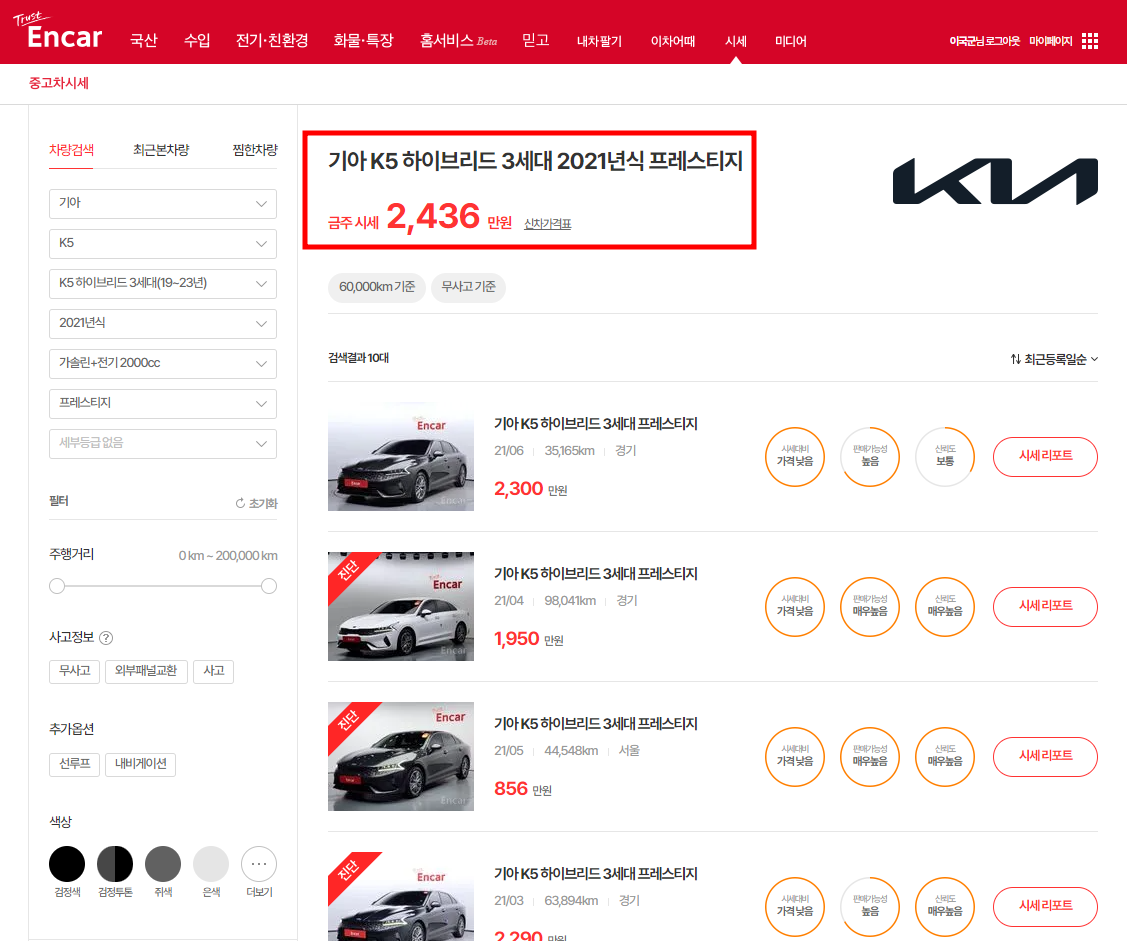Click 가격낮음 badge for 63,894km car
The height and width of the screenshot is (941, 1127).
(795, 907)
